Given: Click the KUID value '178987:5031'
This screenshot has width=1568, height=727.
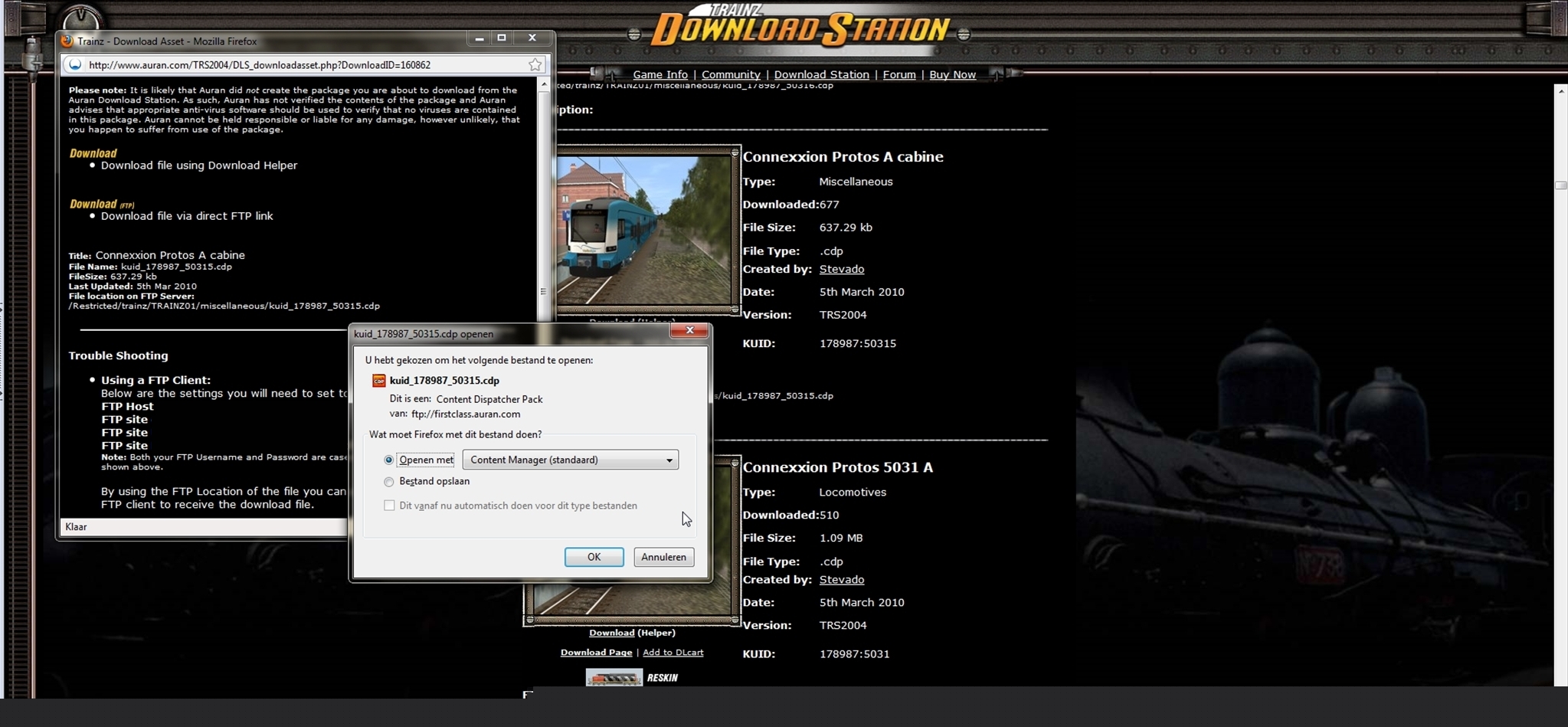Looking at the screenshot, I should tap(855, 654).
